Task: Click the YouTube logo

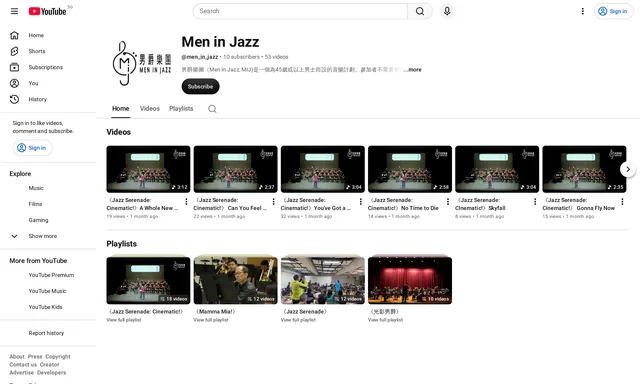Action: tap(47, 11)
